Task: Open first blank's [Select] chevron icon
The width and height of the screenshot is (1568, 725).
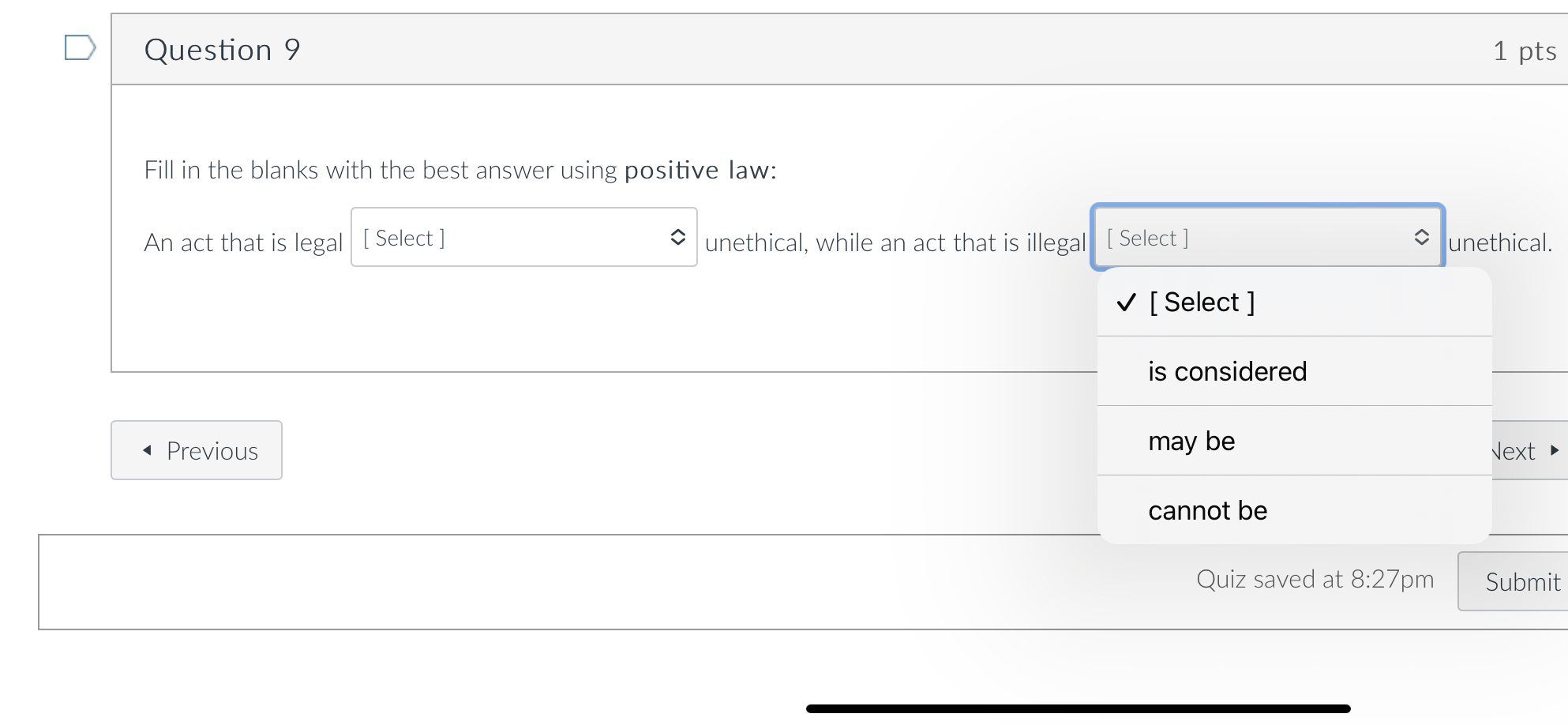Action: [678, 238]
